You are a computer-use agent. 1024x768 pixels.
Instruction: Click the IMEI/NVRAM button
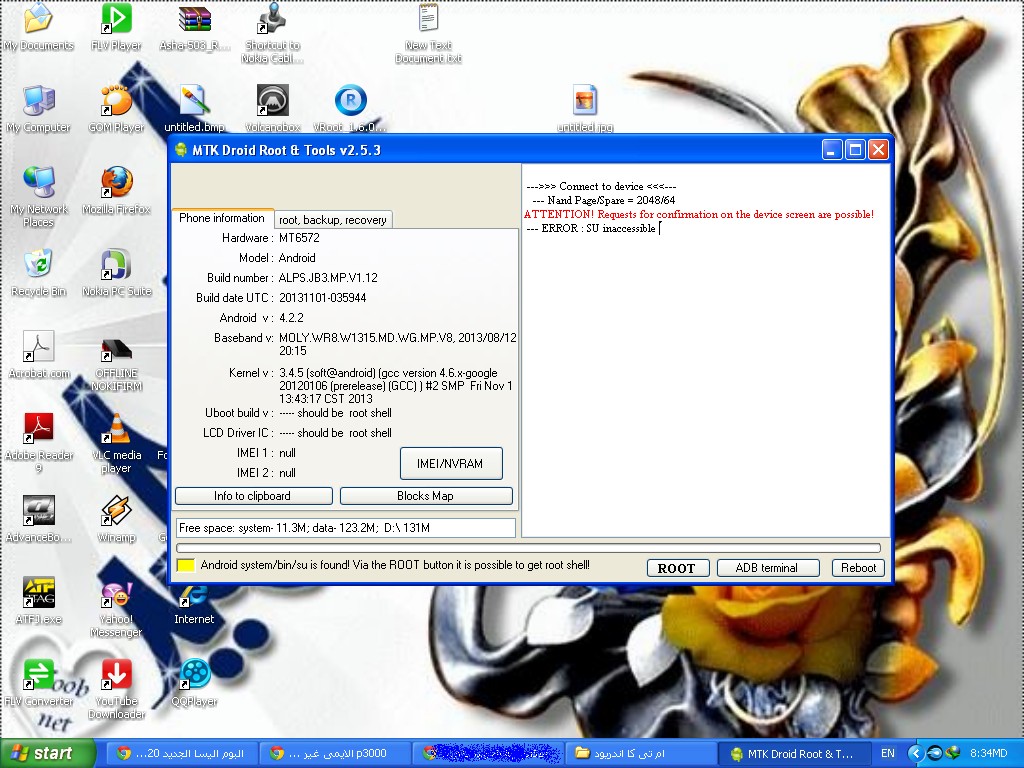451,464
